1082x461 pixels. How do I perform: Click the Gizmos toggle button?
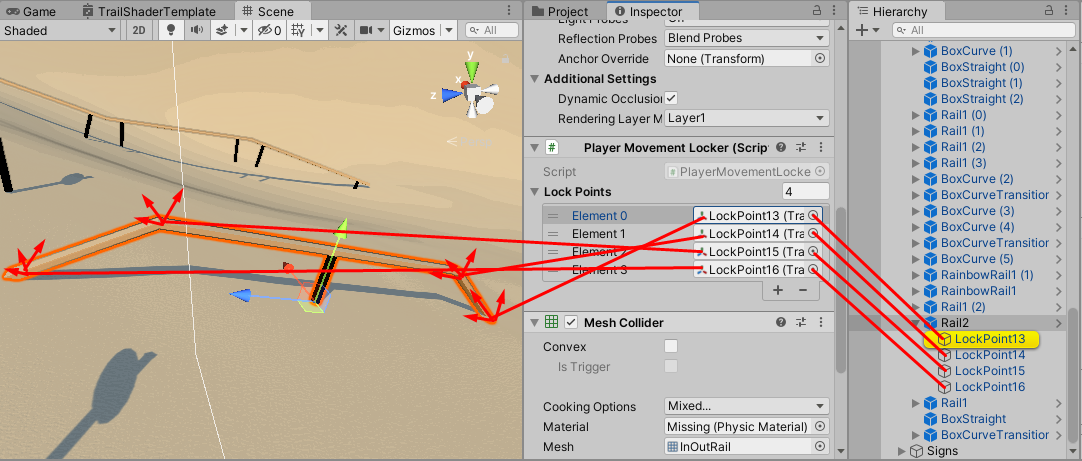click(415, 30)
